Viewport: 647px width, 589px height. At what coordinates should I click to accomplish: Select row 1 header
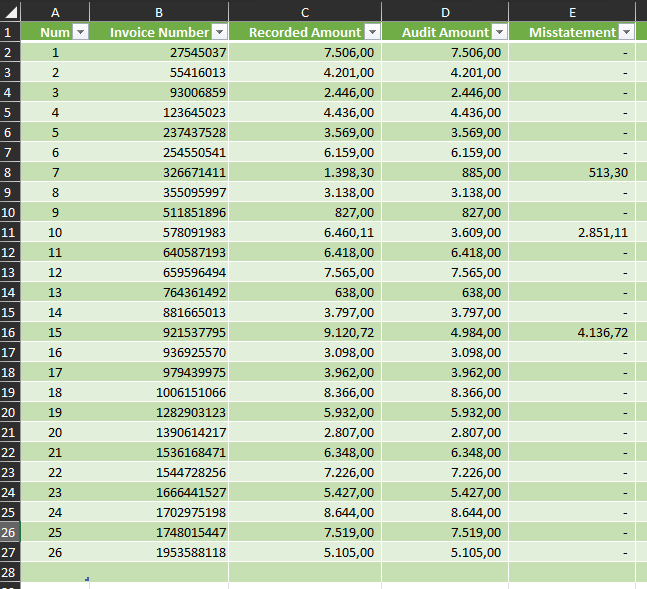(10, 32)
